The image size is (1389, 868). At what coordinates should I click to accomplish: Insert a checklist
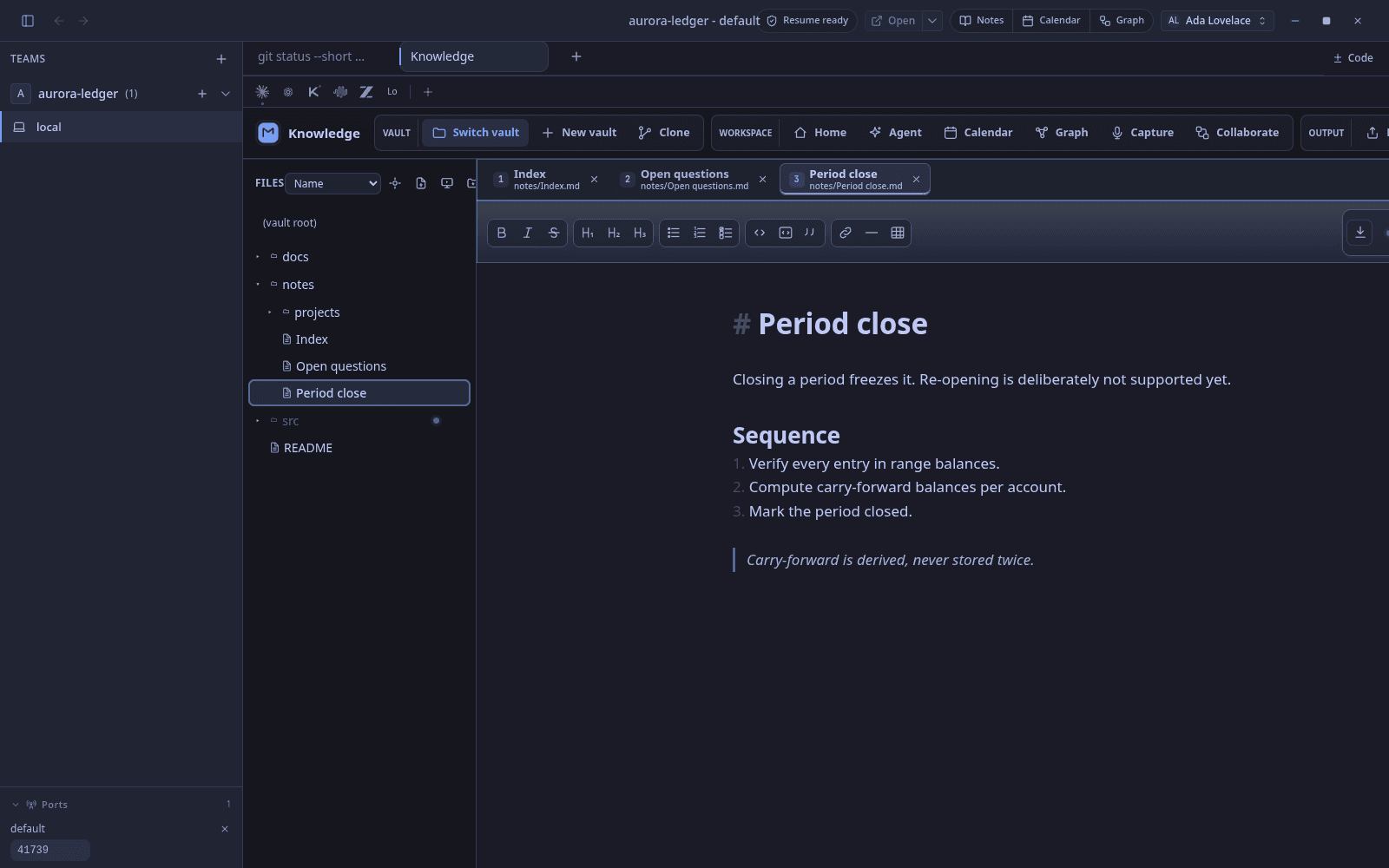pyautogui.click(x=726, y=233)
